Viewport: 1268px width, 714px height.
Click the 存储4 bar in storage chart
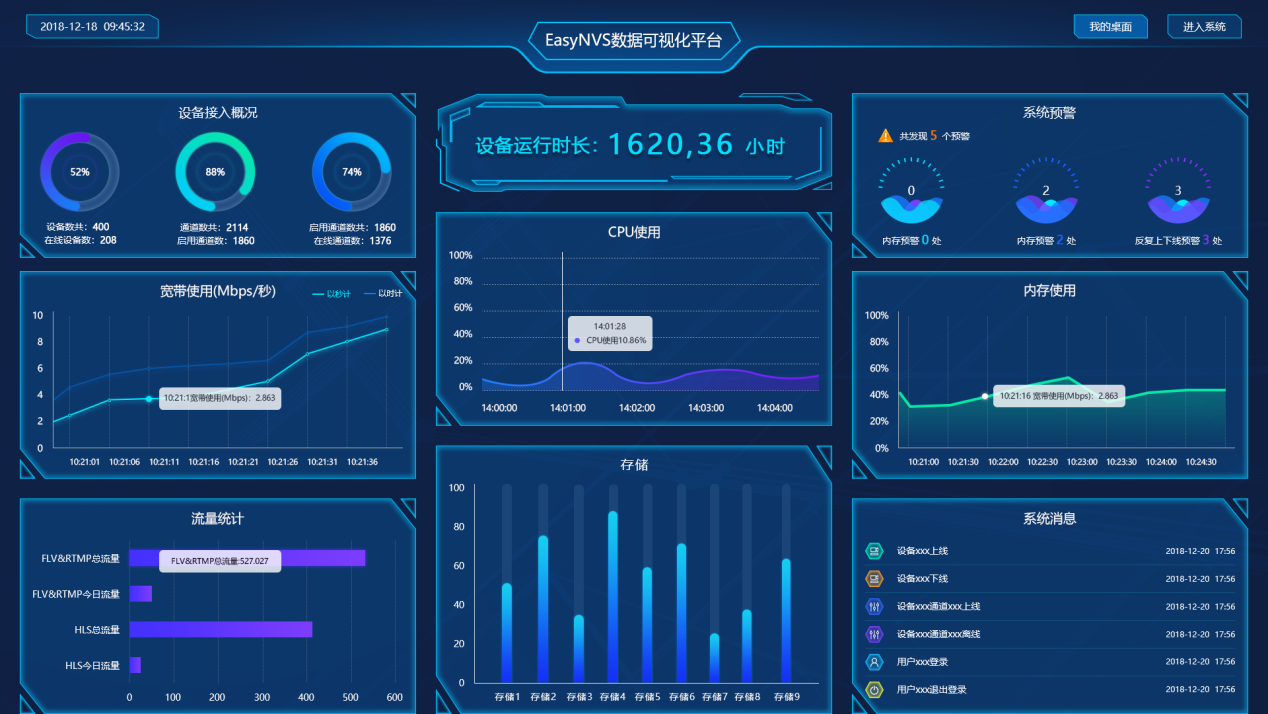613,597
